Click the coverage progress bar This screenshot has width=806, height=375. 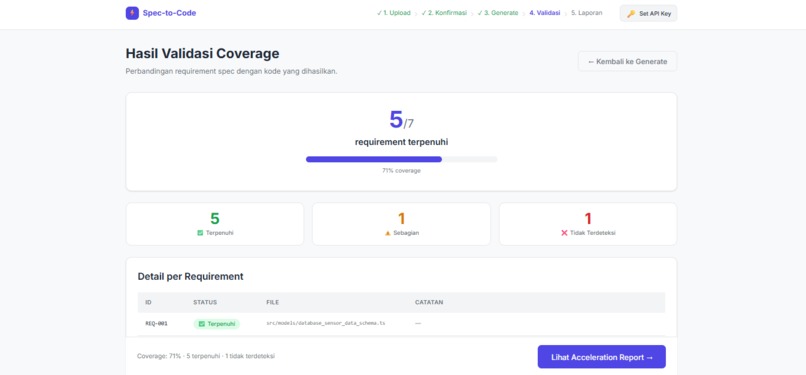click(401, 159)
